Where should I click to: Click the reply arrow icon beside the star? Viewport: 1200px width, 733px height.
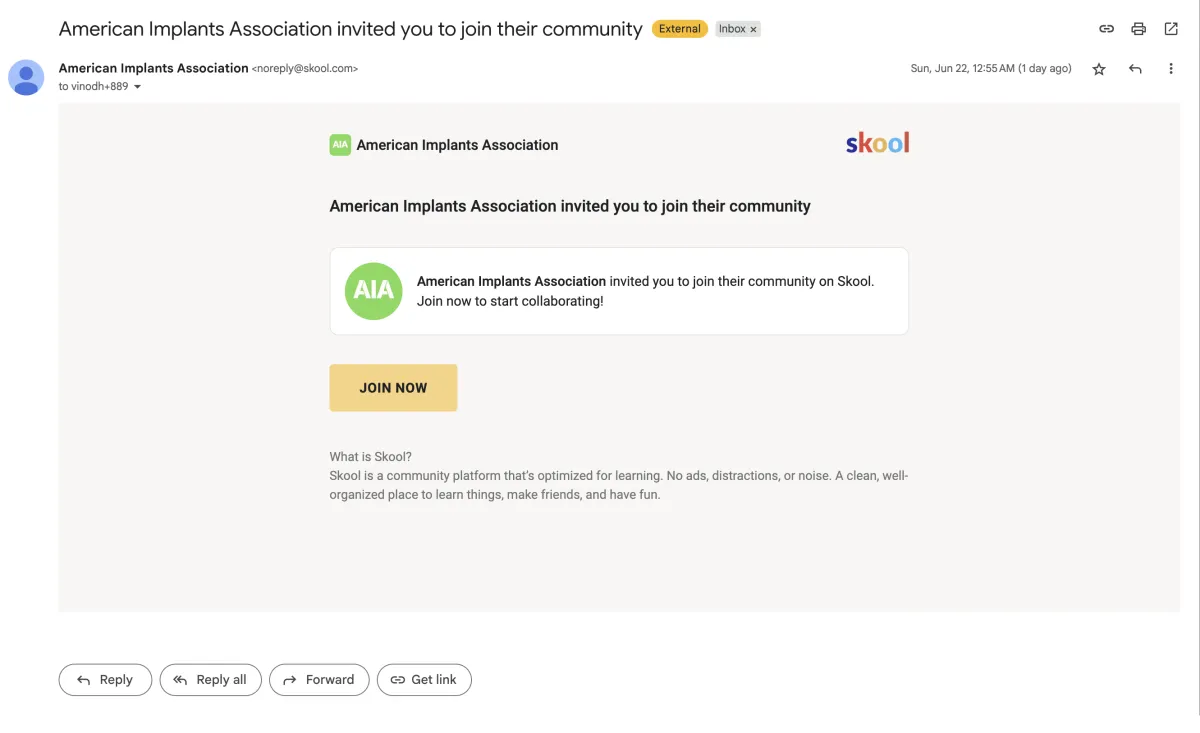1135,69
